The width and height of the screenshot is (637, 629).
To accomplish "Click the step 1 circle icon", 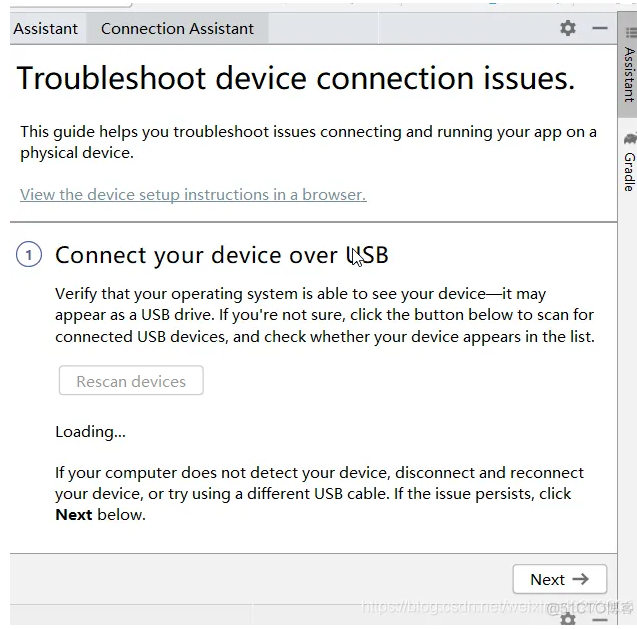I will (28, 255).
